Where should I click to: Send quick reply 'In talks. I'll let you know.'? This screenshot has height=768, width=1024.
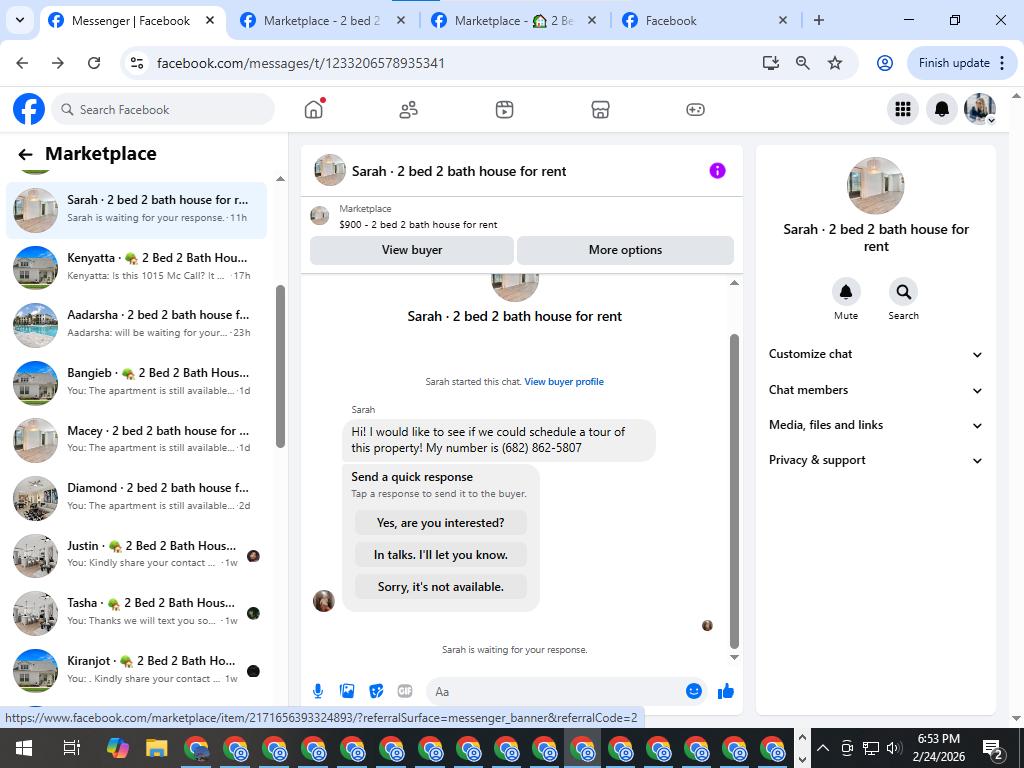pyautogui.click(x=441, y=555)
